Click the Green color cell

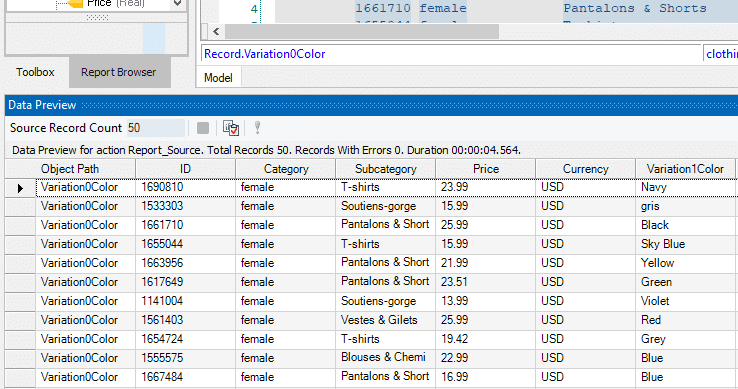click(685, 282)
